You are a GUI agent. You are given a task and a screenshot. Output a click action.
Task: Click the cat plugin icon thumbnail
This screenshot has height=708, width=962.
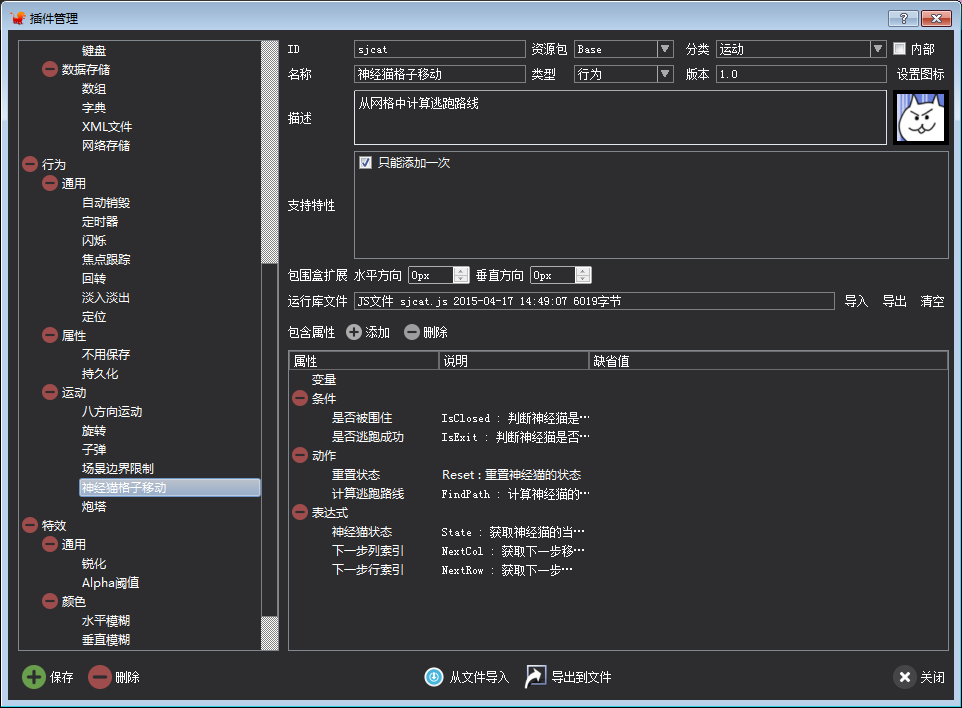click(x=920, y=118)
